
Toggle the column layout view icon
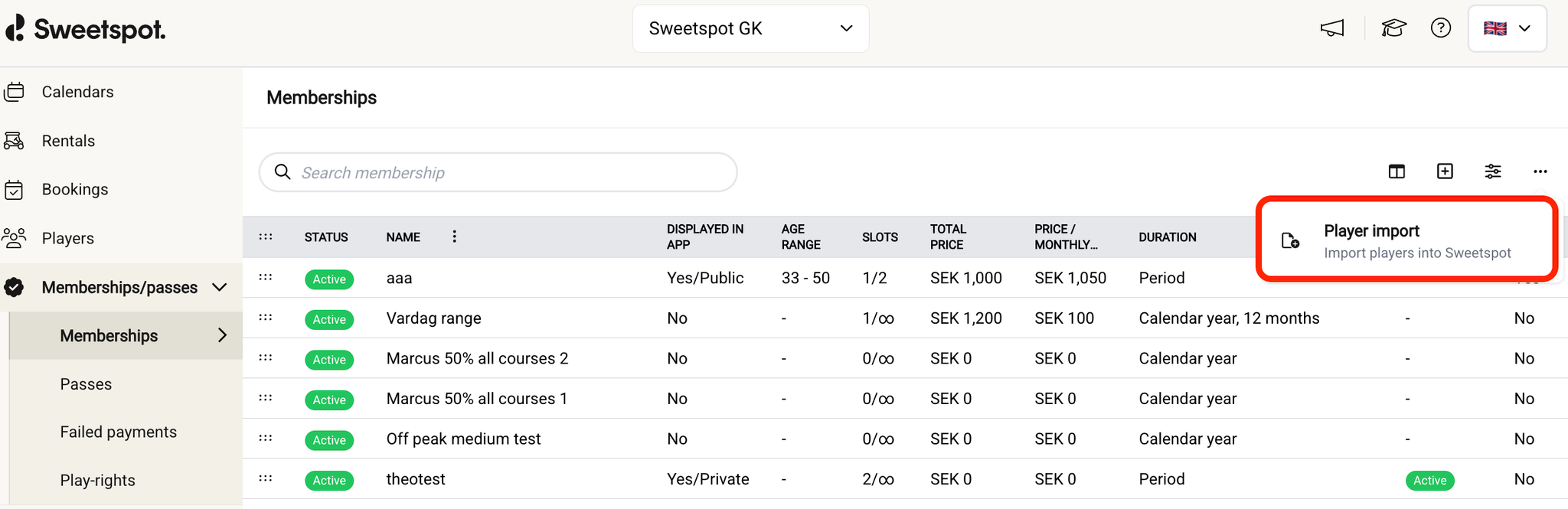coord(1396,171)
